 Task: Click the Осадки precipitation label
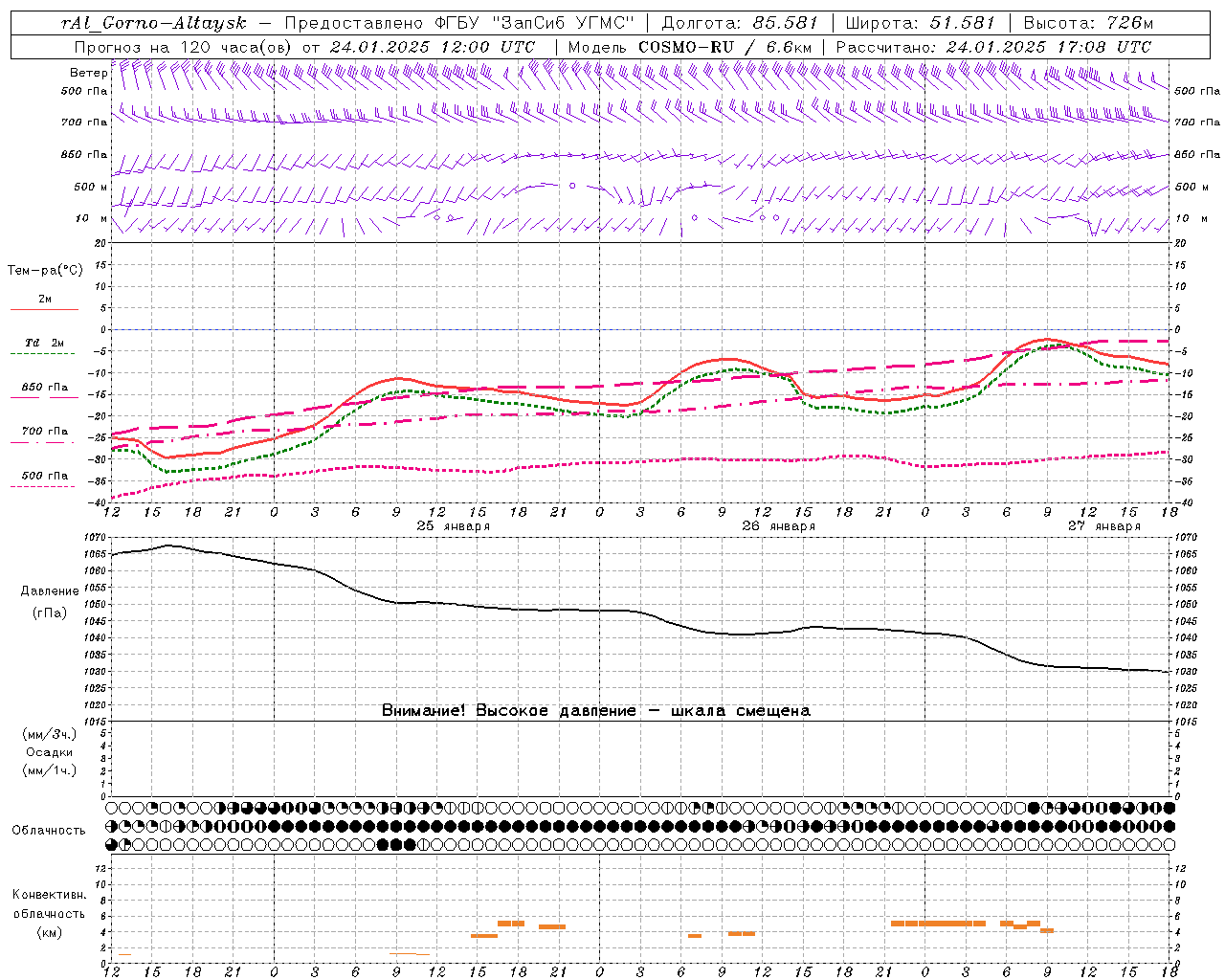pyautogui.click(x=50, y=752)
